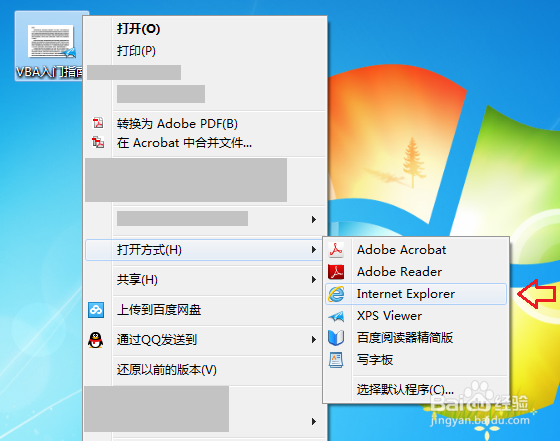This screenshot has width=560, height=441.
Task: Click the 百度阅读器精简版 book icon
Action: coord(336,338)
